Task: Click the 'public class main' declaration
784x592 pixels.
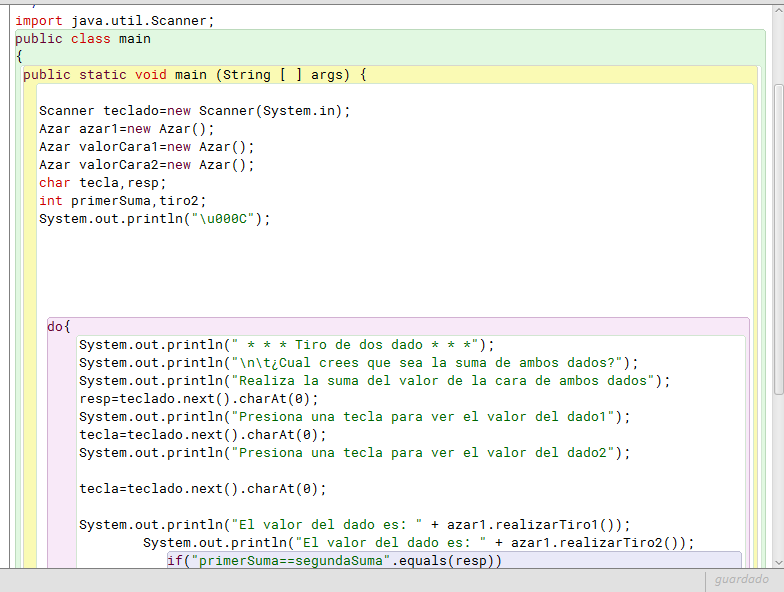Action: (x=83, y=39)
